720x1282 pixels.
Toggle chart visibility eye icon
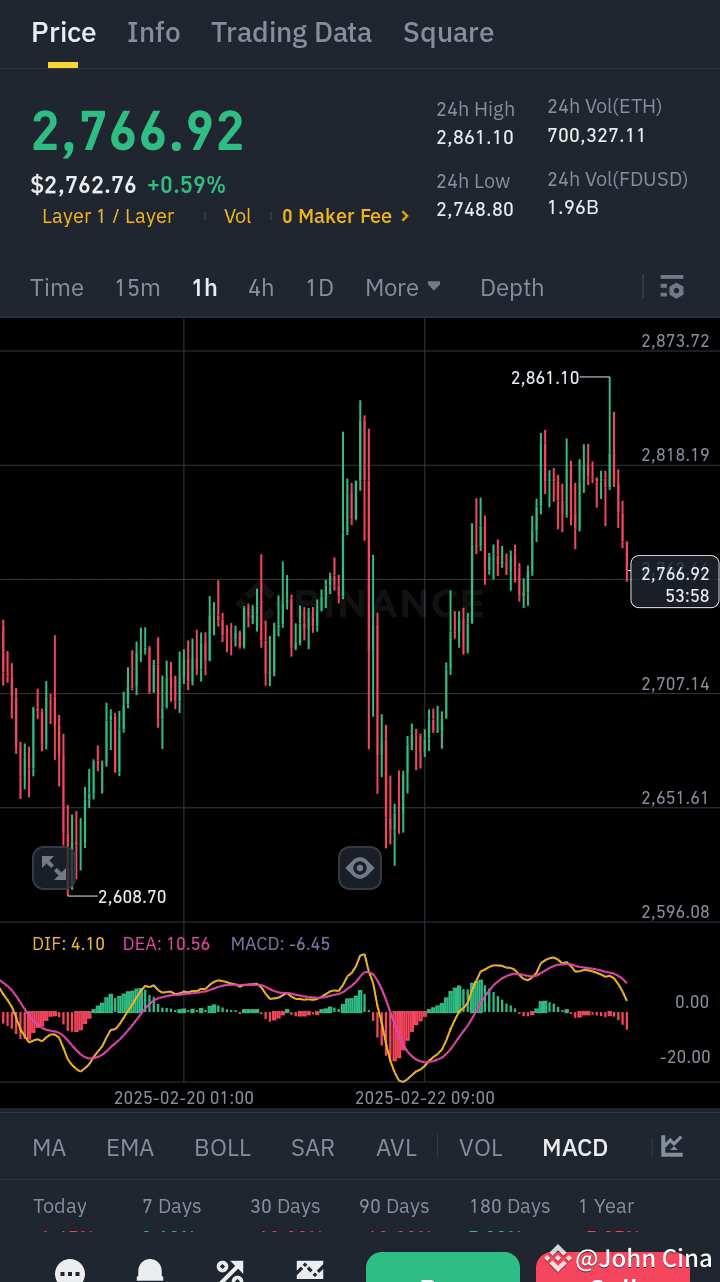360,867
